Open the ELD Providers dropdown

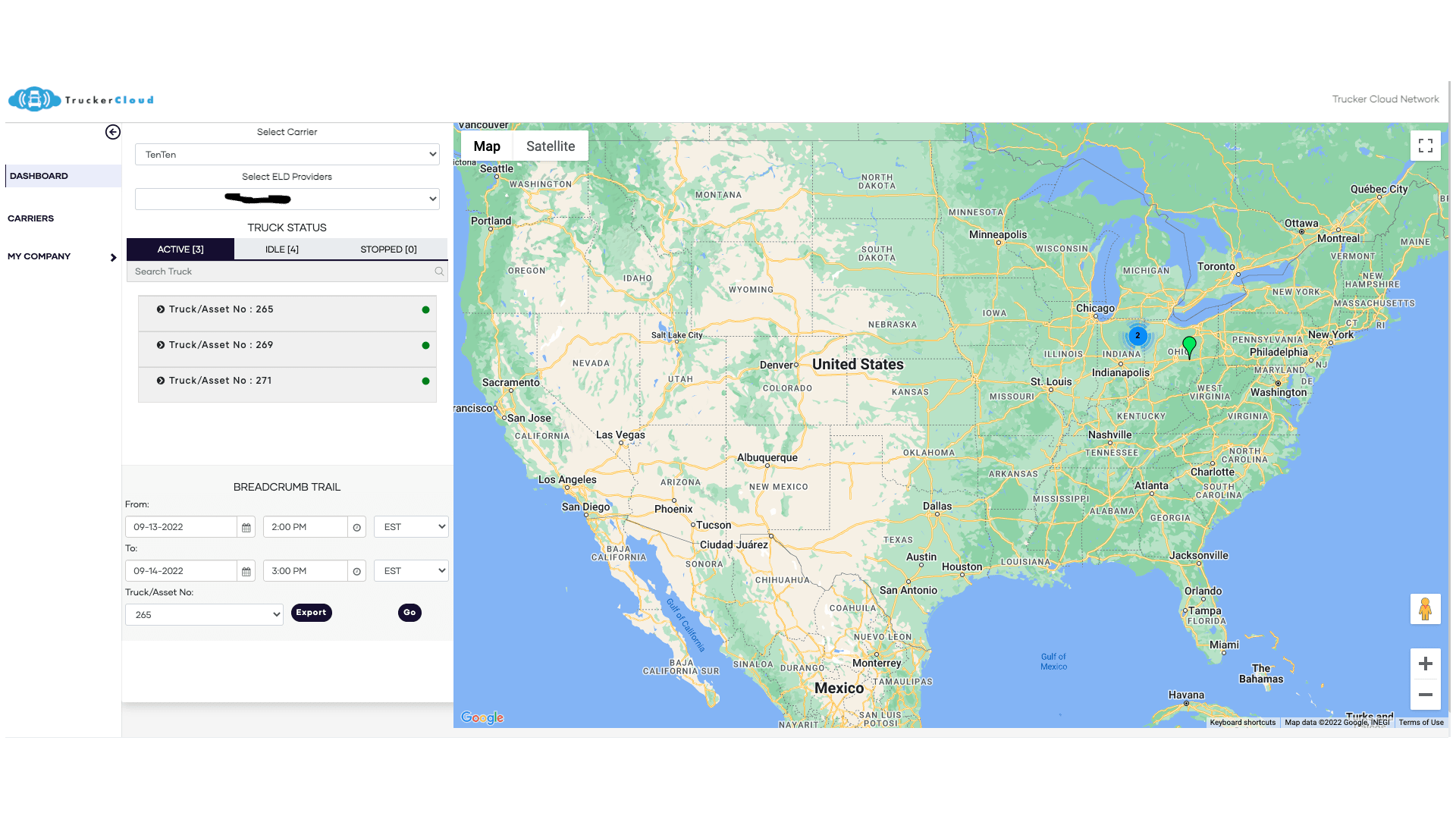[287, 199]
